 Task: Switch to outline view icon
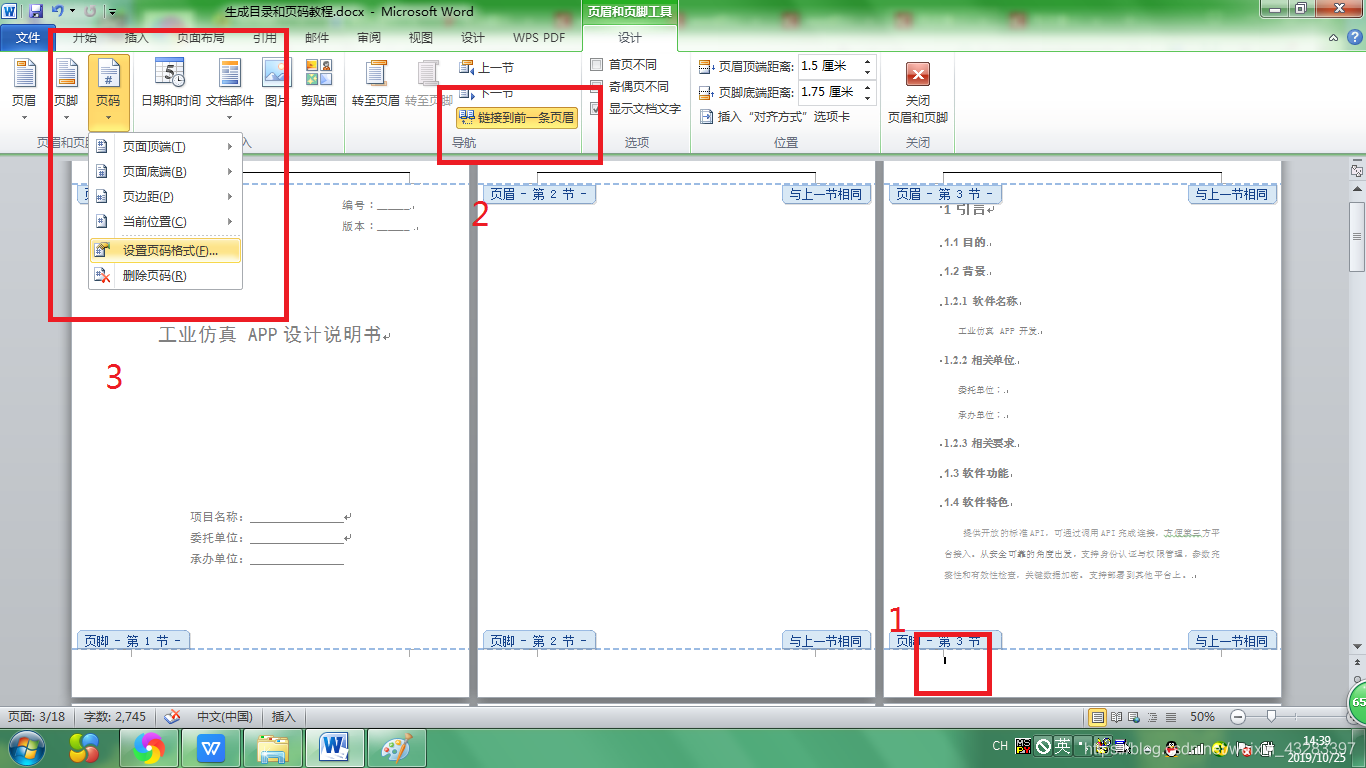point(1152,717)
